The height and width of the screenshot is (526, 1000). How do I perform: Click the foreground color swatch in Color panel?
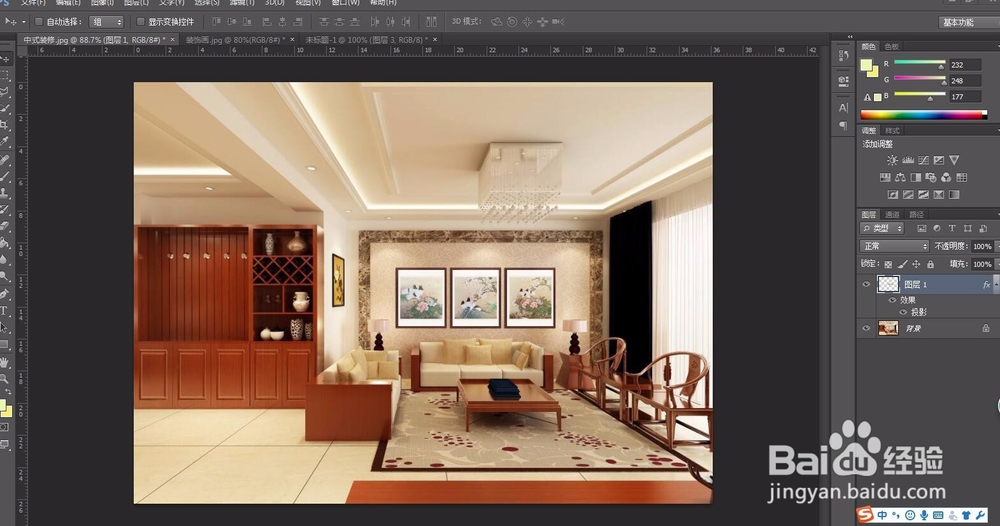tap(867, 65)
